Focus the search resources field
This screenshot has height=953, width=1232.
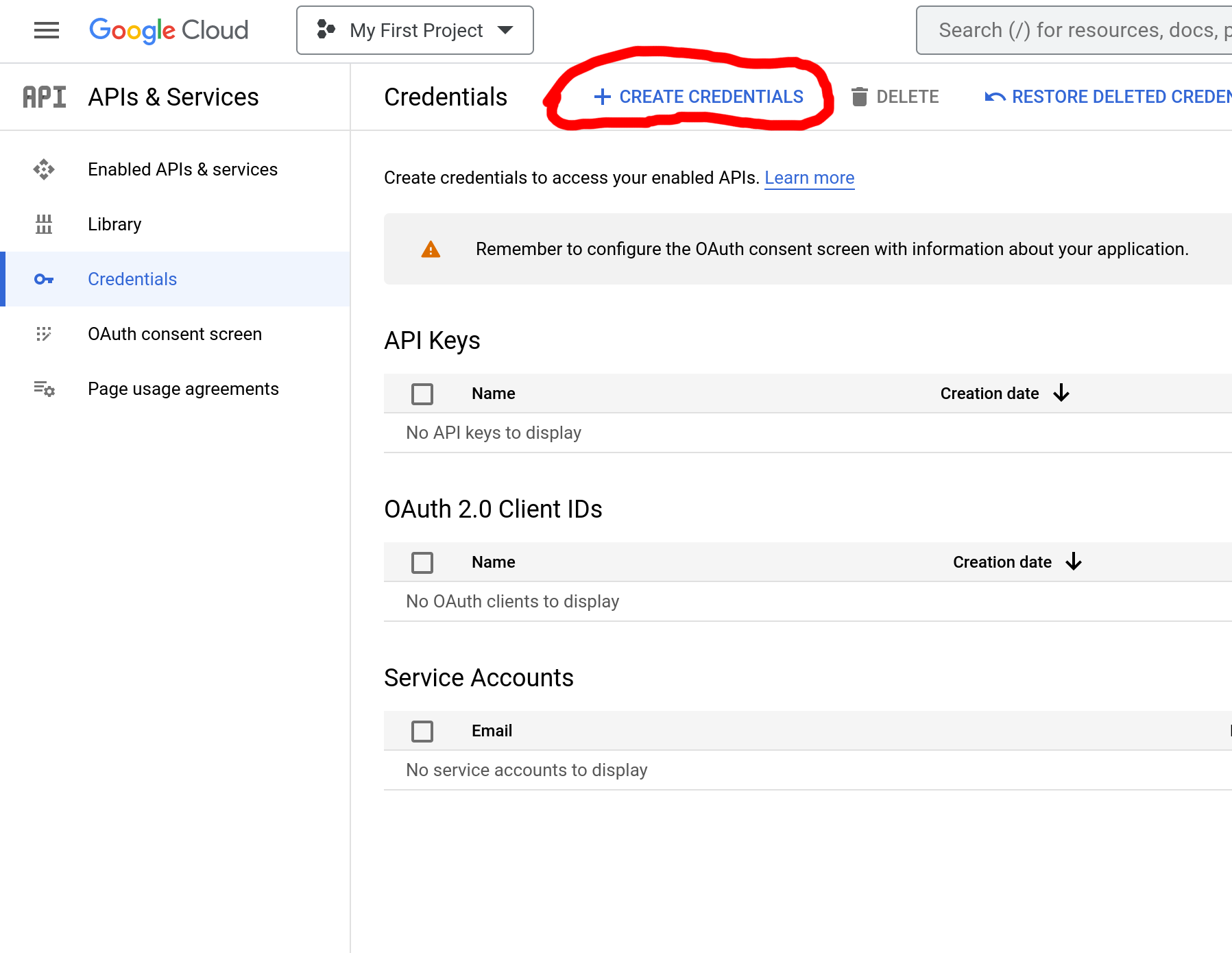(x=1074, y=30)
